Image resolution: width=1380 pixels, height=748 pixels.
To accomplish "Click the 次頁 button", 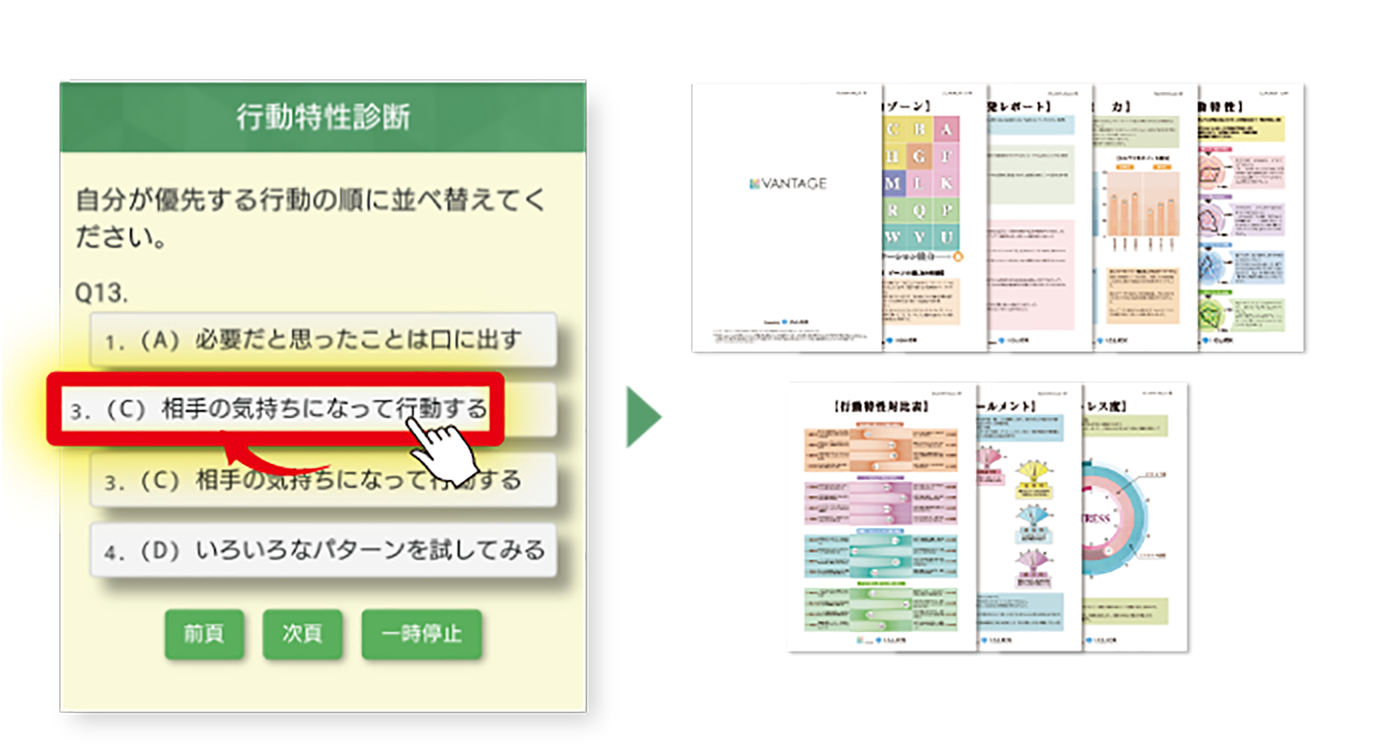I will click(x=302, y=634).
